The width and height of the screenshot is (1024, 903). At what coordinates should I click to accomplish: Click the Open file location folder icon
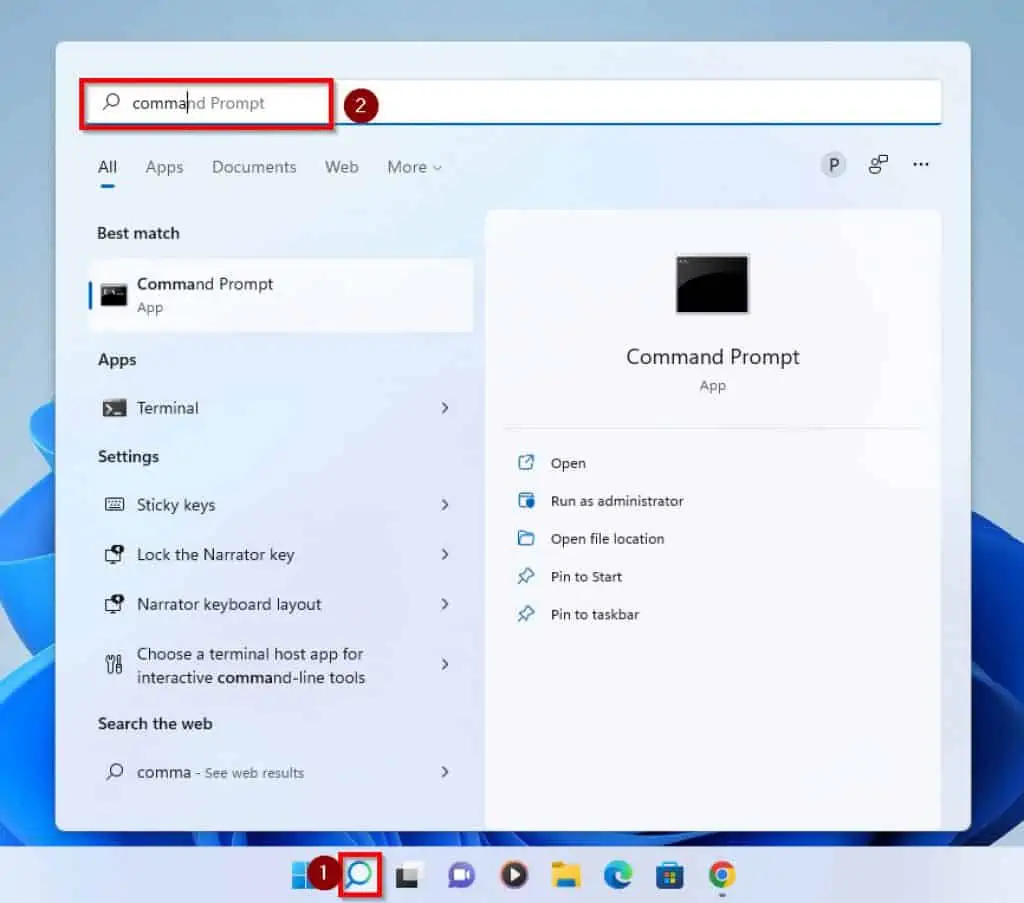tap(526, 538)
